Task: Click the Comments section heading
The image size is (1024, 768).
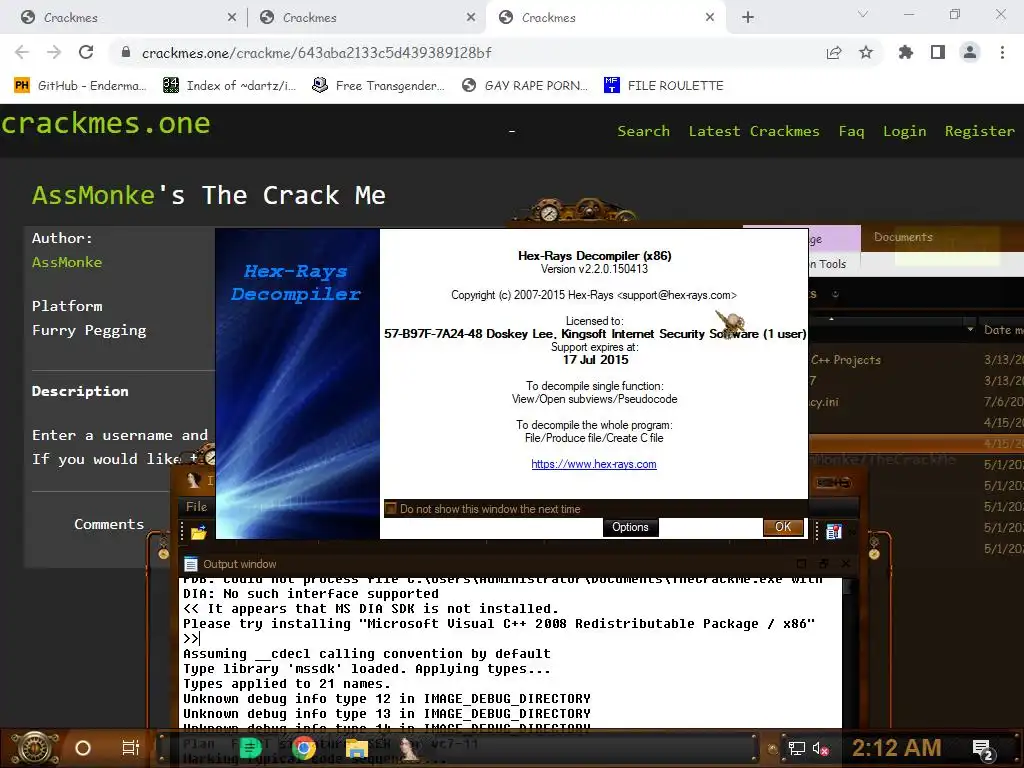Action: click(x=108, y=524)
